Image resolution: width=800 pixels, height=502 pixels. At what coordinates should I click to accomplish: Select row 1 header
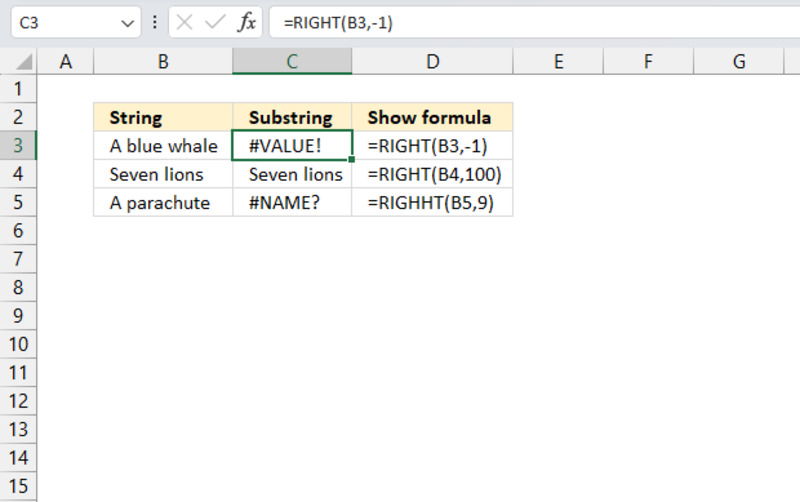[18, 89]
